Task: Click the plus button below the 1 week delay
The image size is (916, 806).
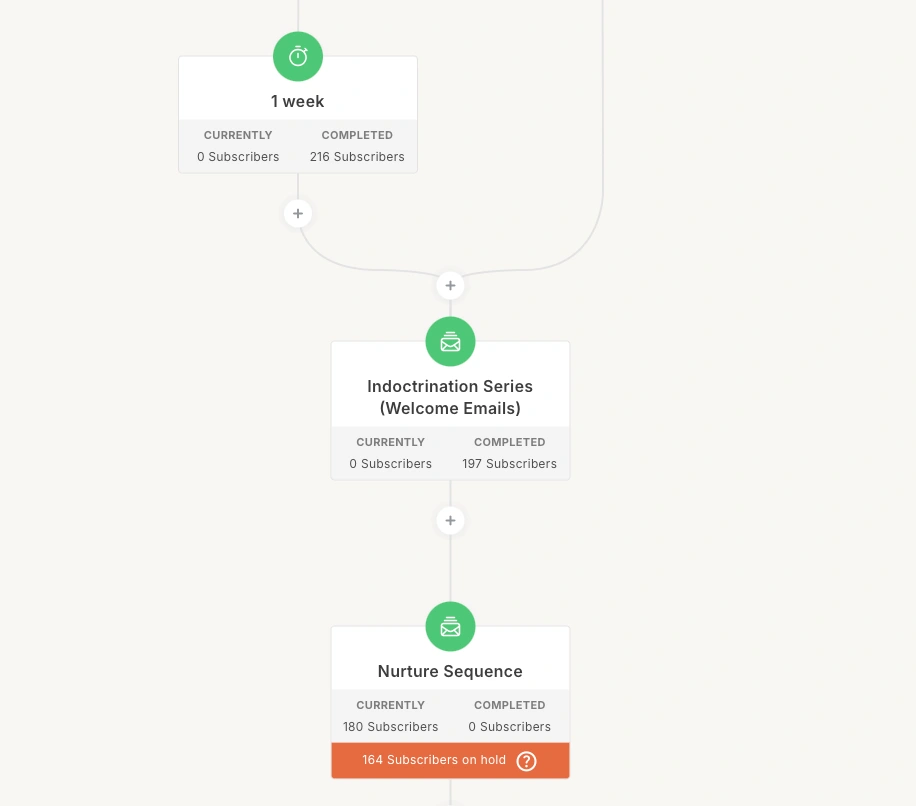Action: pos(298,214)
